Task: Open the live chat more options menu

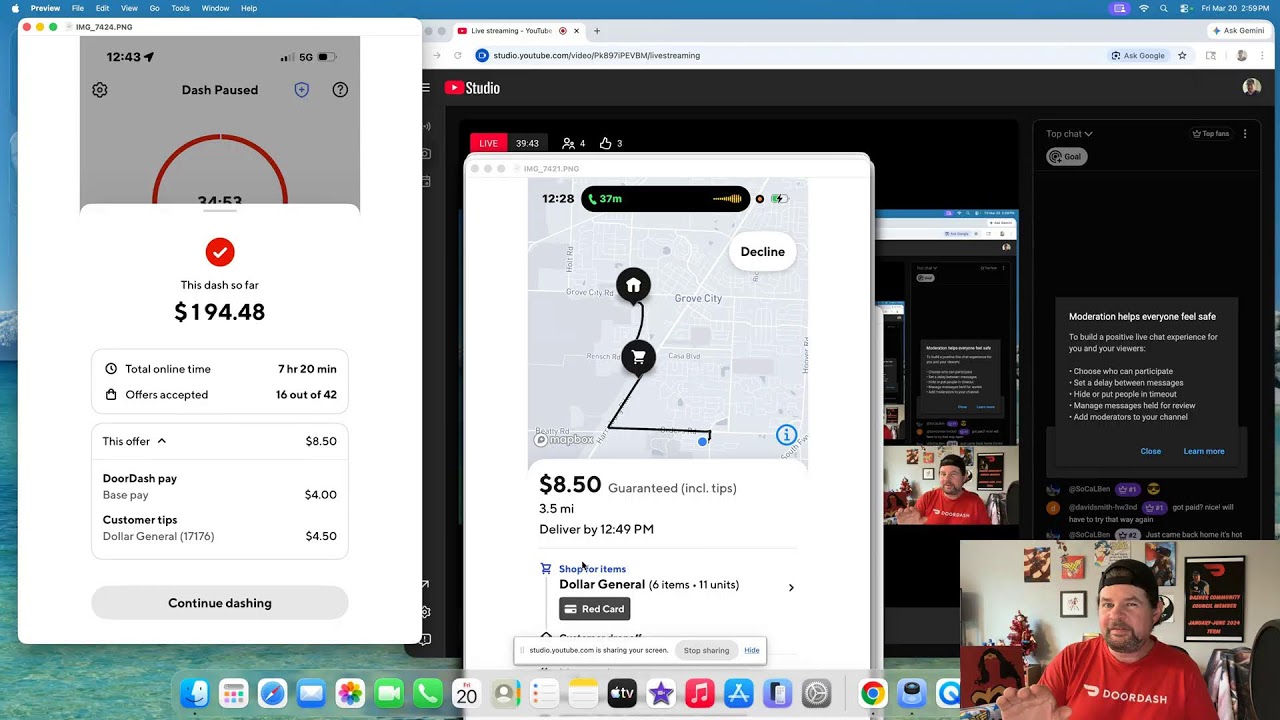Action: (1245, 134)
